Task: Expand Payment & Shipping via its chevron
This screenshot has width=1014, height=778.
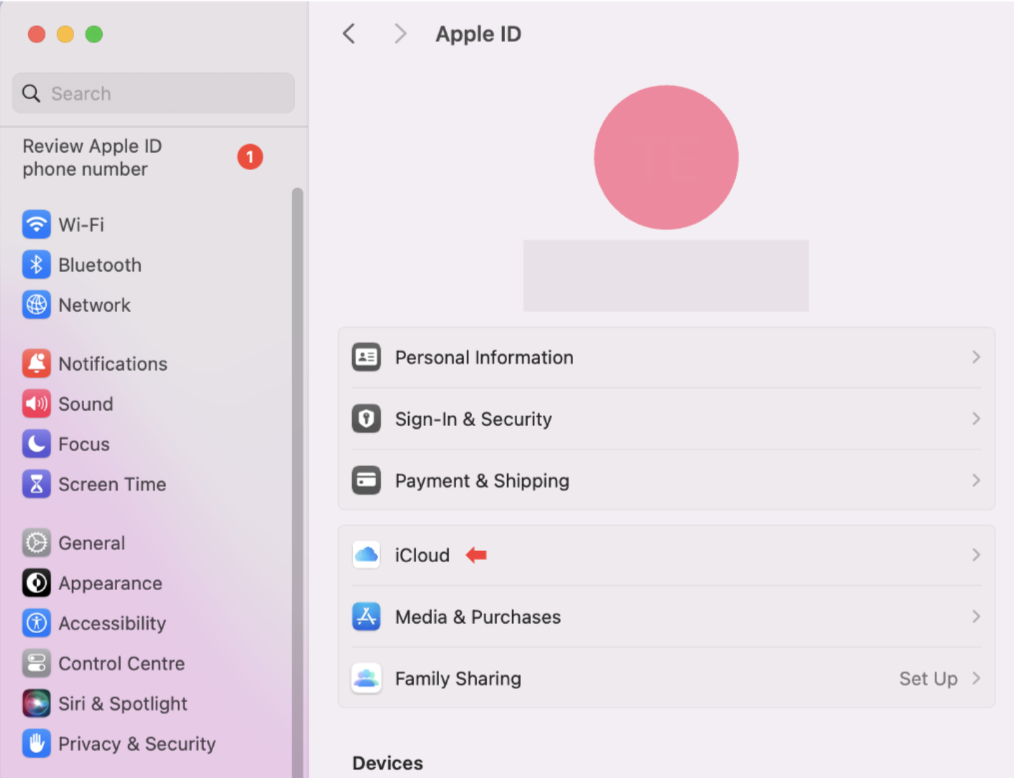Action: click(x=976, y=481)
